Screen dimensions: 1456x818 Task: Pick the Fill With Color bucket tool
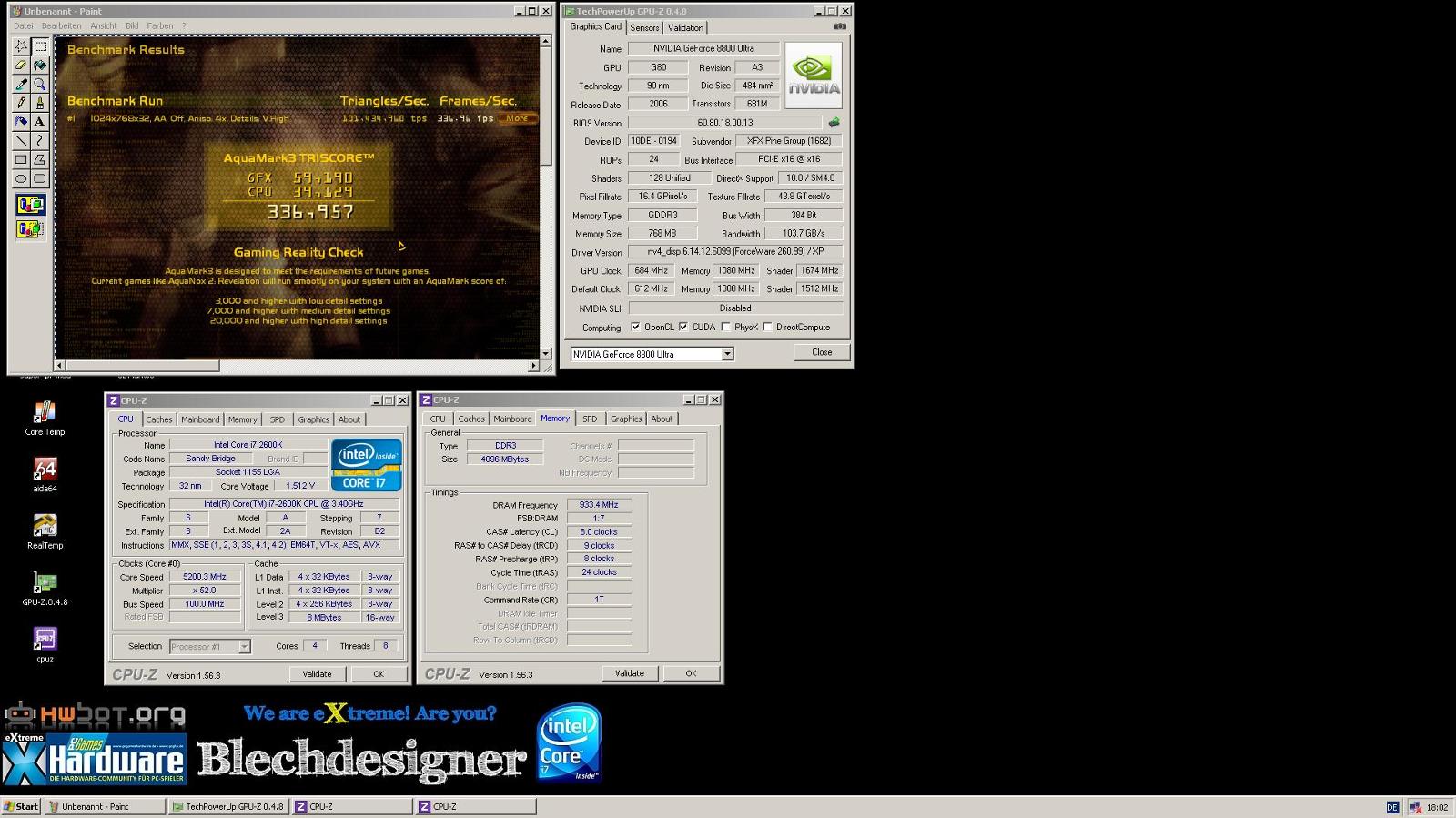(40, 65)
